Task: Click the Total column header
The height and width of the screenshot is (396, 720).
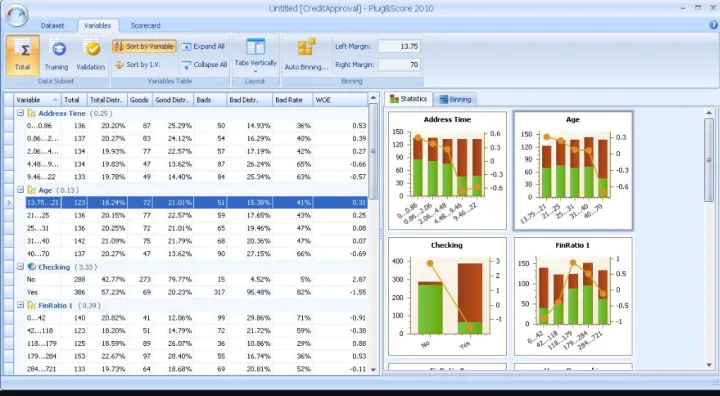Action: 74,100
